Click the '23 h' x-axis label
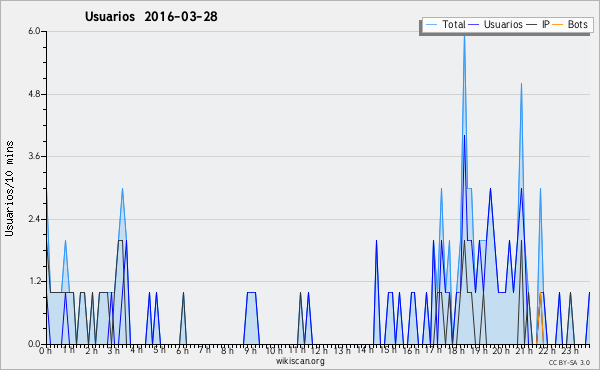600x370 pixels. click(x=569, y=350)
